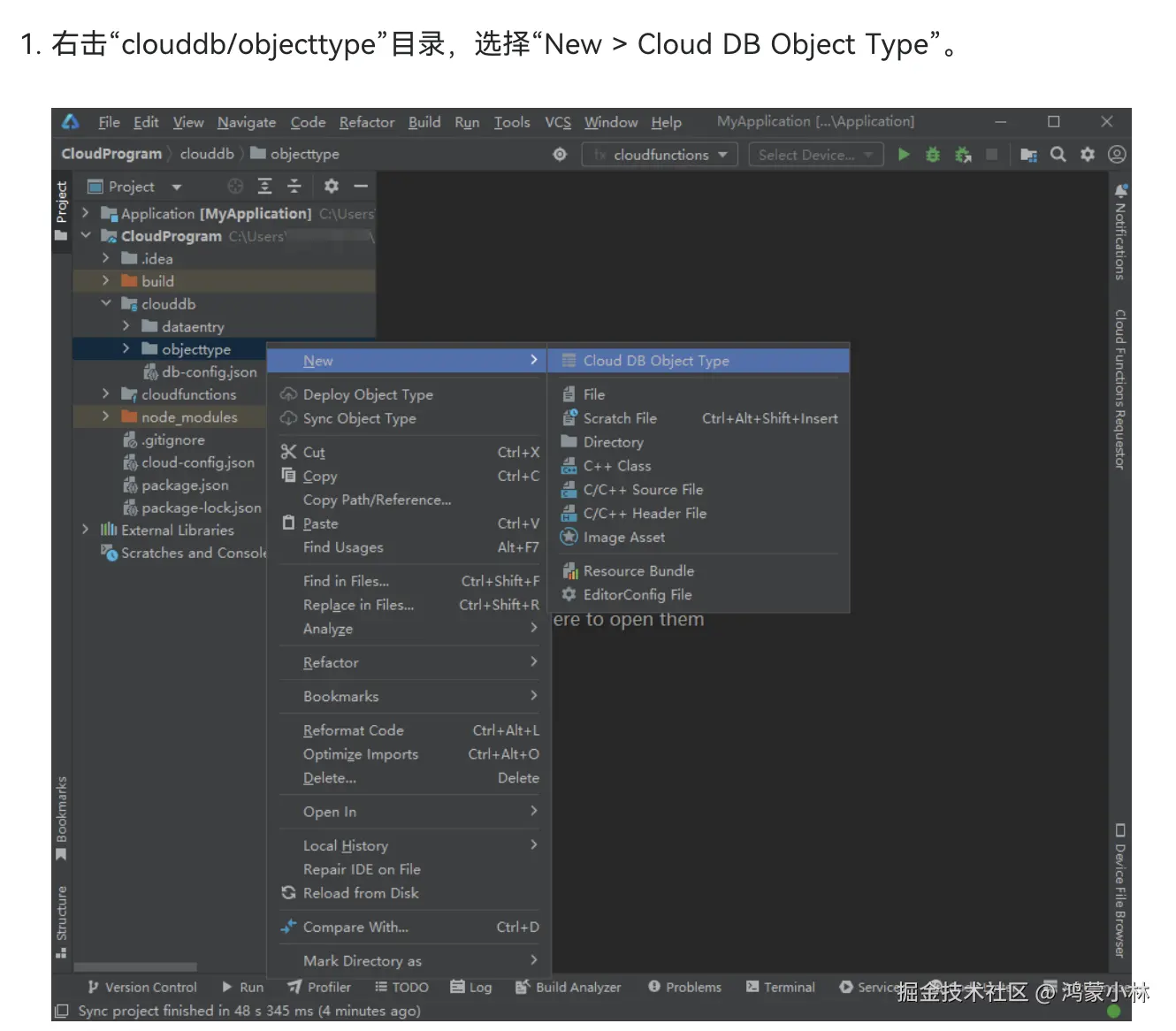This screenshot has height=1031, width=1176.
Task: Expand the cloudfunctions folder
Action: click(105, 393)
